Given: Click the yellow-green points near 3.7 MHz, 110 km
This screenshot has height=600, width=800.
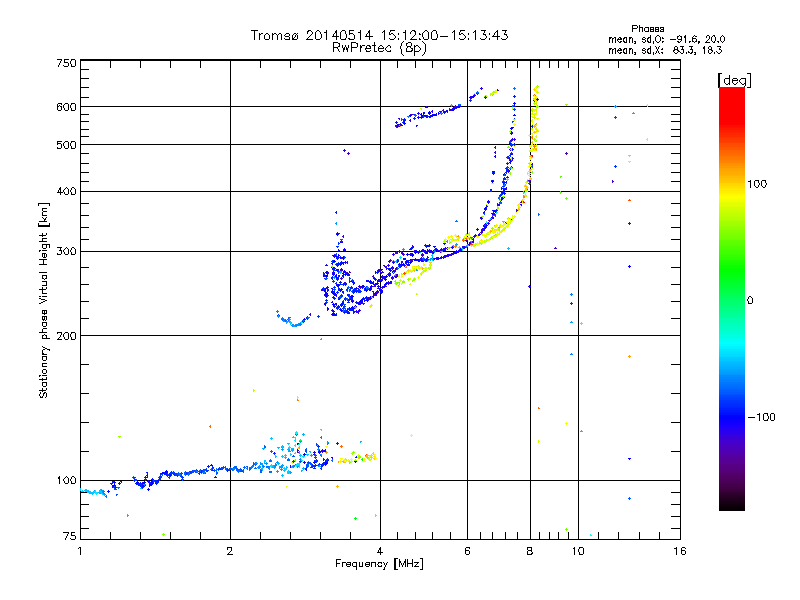Looking at the screenshot, I should pyautogui.click(x=358, y=458).
